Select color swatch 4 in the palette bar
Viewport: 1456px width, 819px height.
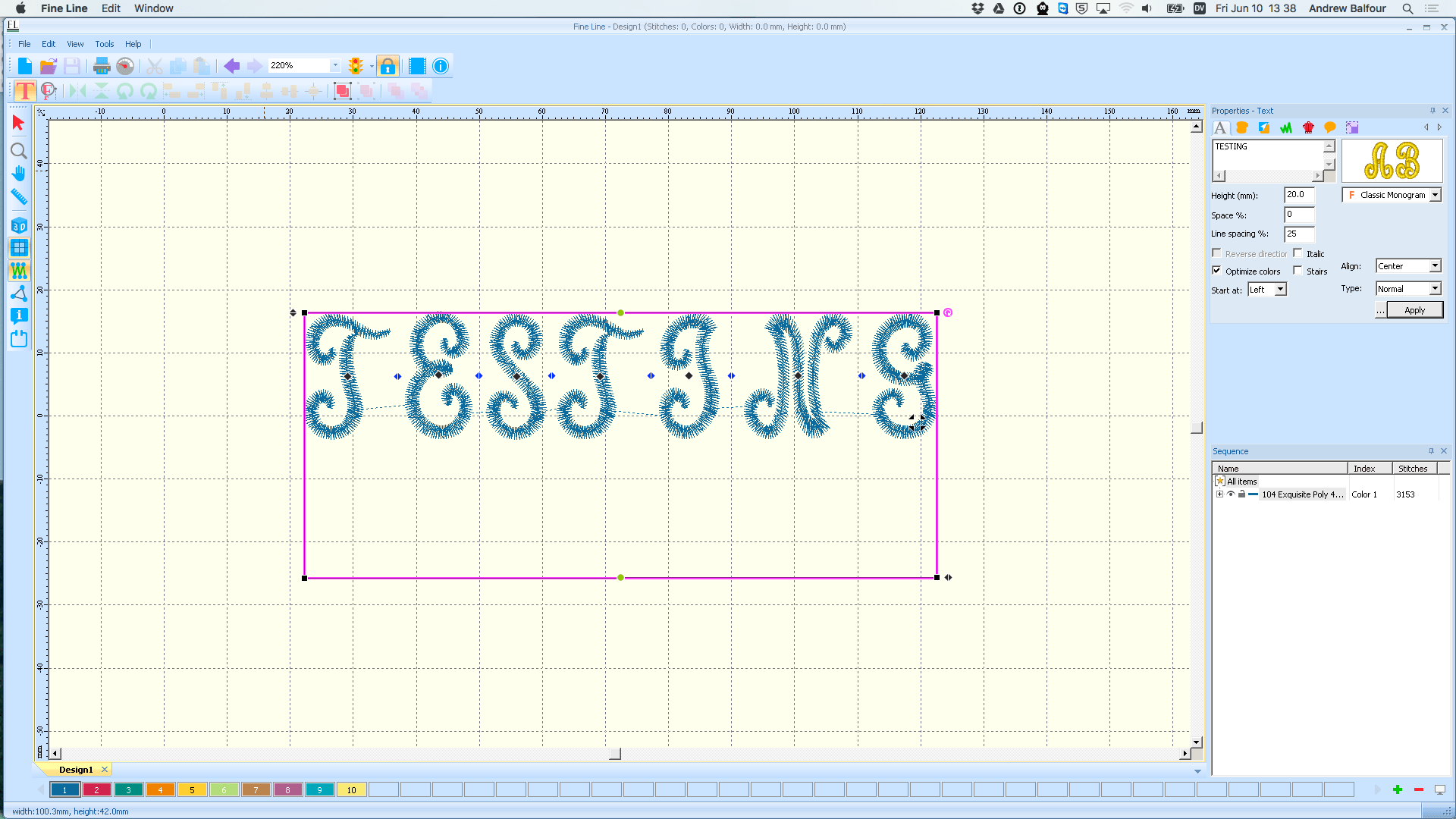point(160,789)
